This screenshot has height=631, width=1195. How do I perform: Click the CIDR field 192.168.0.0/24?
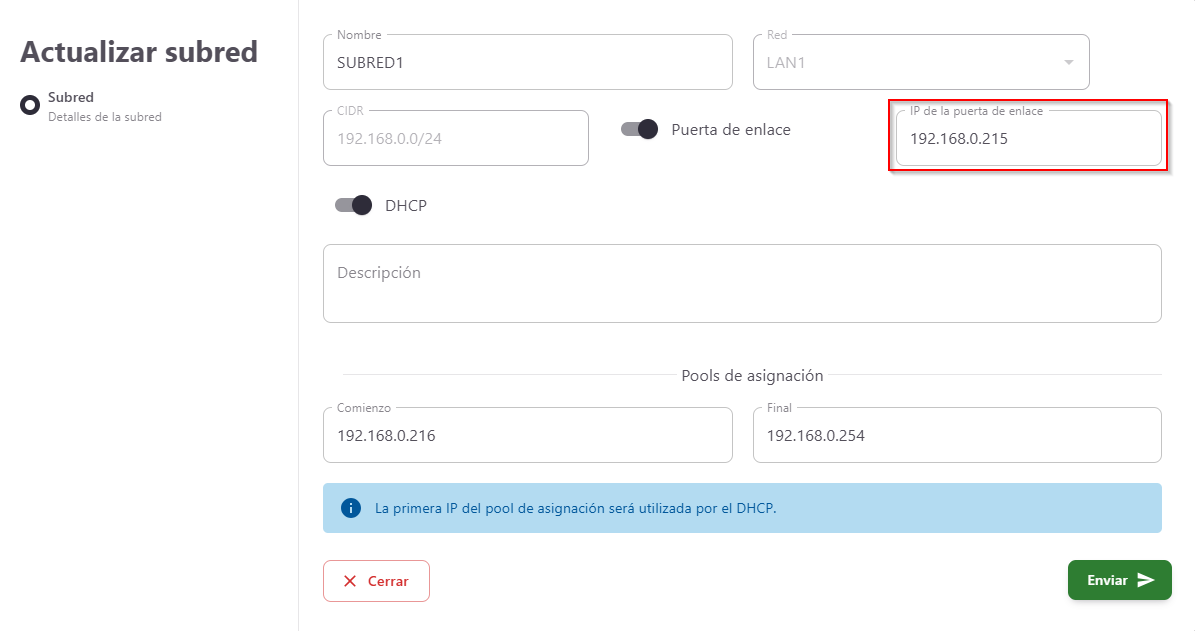point(455,139)
